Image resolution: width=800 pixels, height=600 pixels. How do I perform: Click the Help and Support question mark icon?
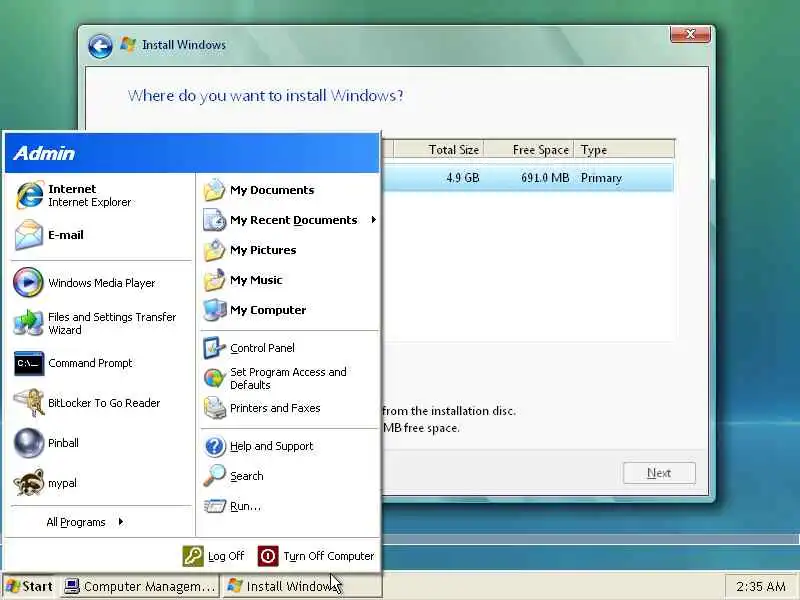(x=214, y=446)
